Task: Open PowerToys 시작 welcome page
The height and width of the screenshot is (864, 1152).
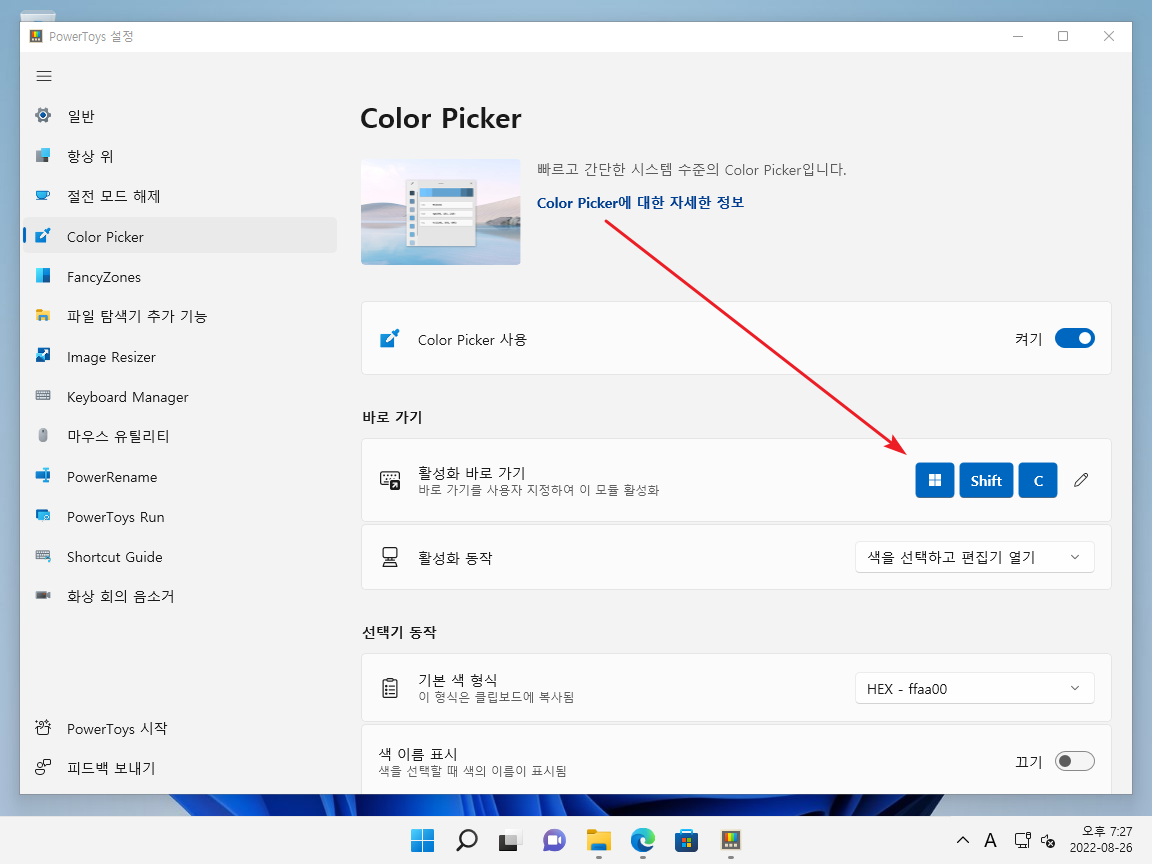Action: tap(180, 728)
